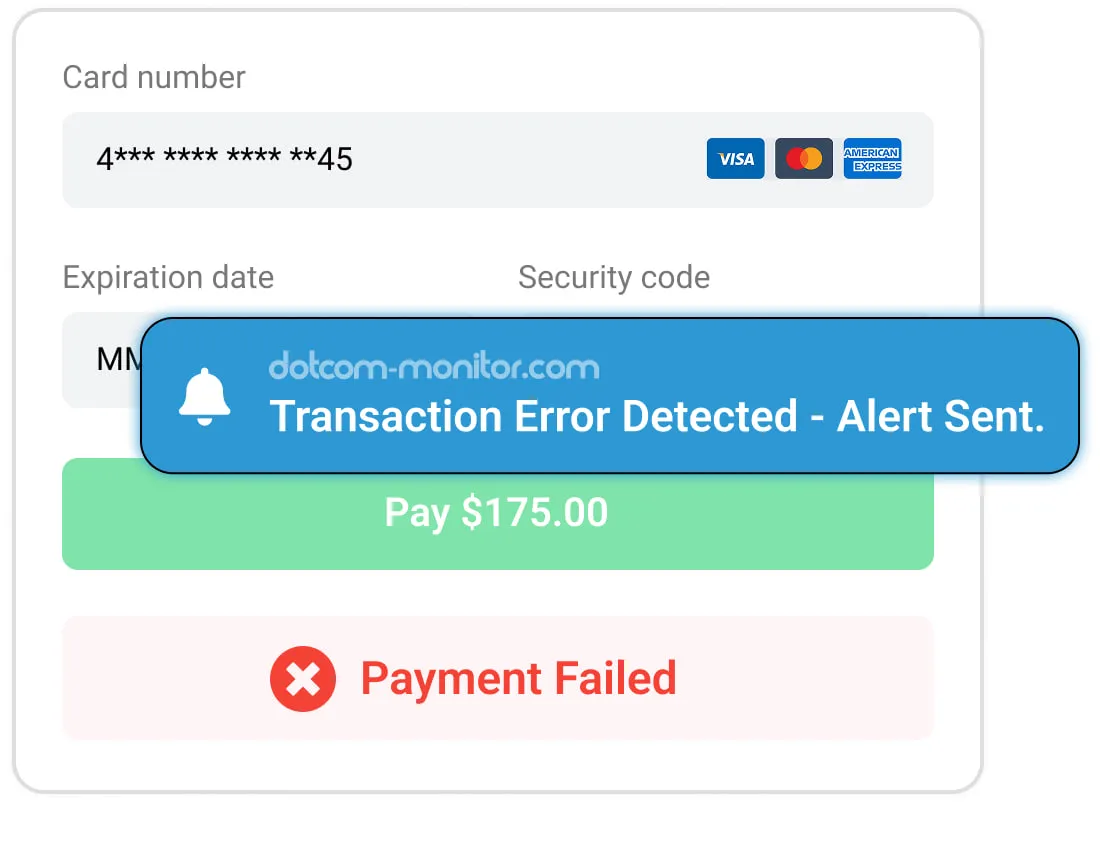Select the Transaction Error Detected text

coord(658,416)
